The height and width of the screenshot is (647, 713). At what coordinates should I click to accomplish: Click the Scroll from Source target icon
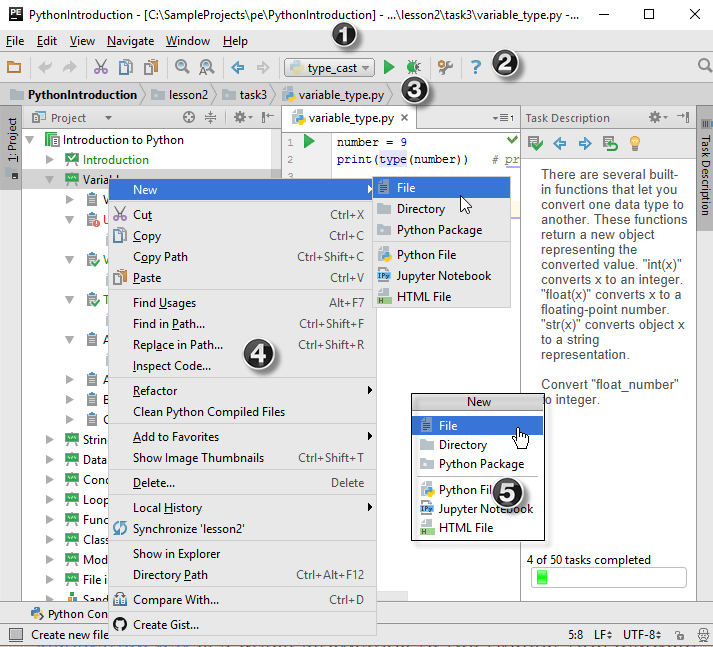[x=189, y=118]
